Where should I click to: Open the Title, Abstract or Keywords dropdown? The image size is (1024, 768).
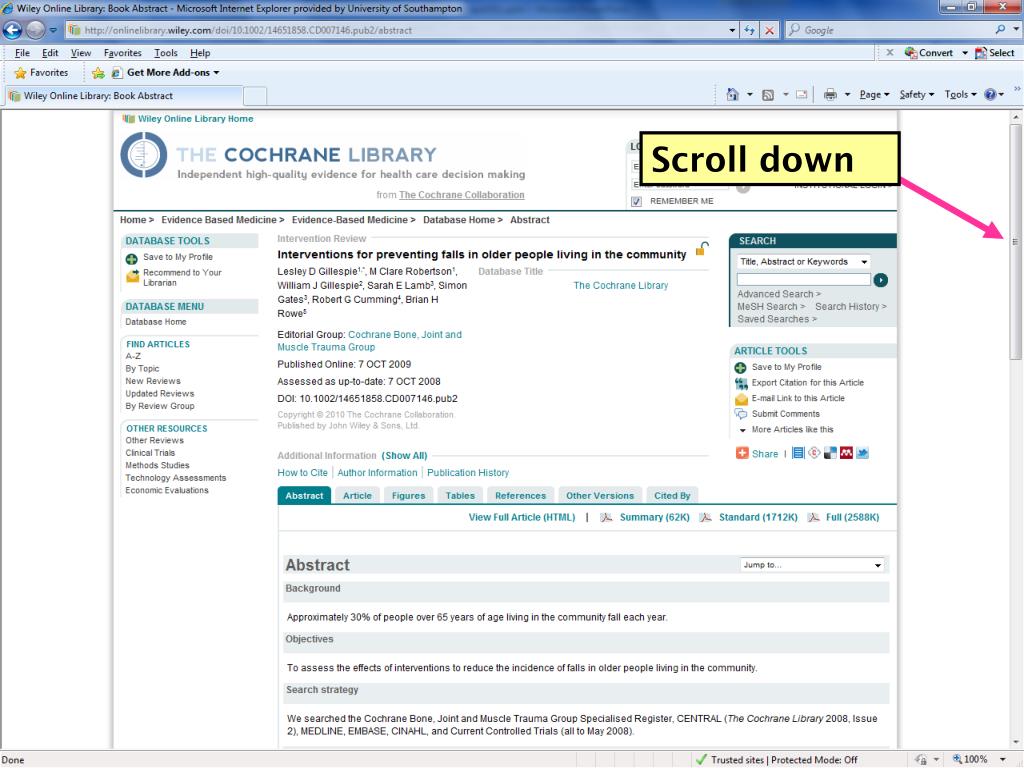coord(803,262)
